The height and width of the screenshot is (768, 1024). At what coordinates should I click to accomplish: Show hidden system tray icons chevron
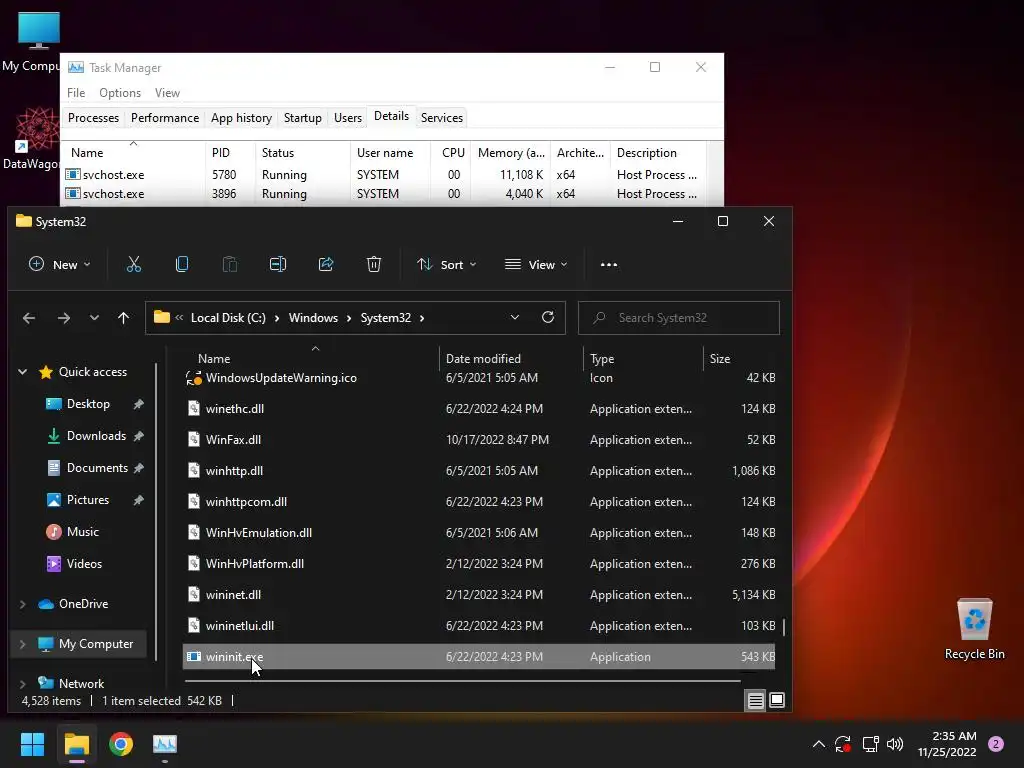[x=818, y=744]
